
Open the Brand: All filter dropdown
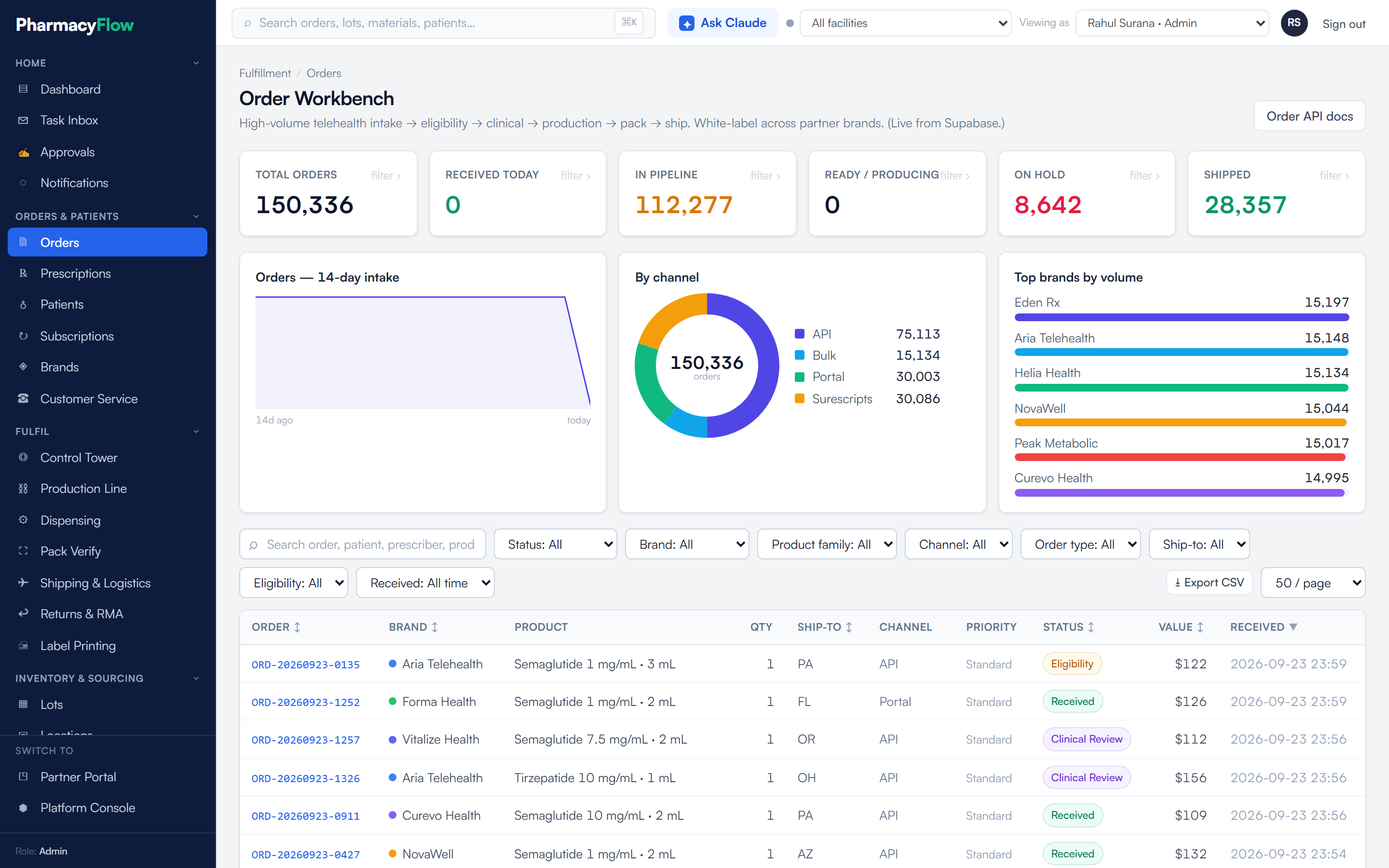[686, 544]
